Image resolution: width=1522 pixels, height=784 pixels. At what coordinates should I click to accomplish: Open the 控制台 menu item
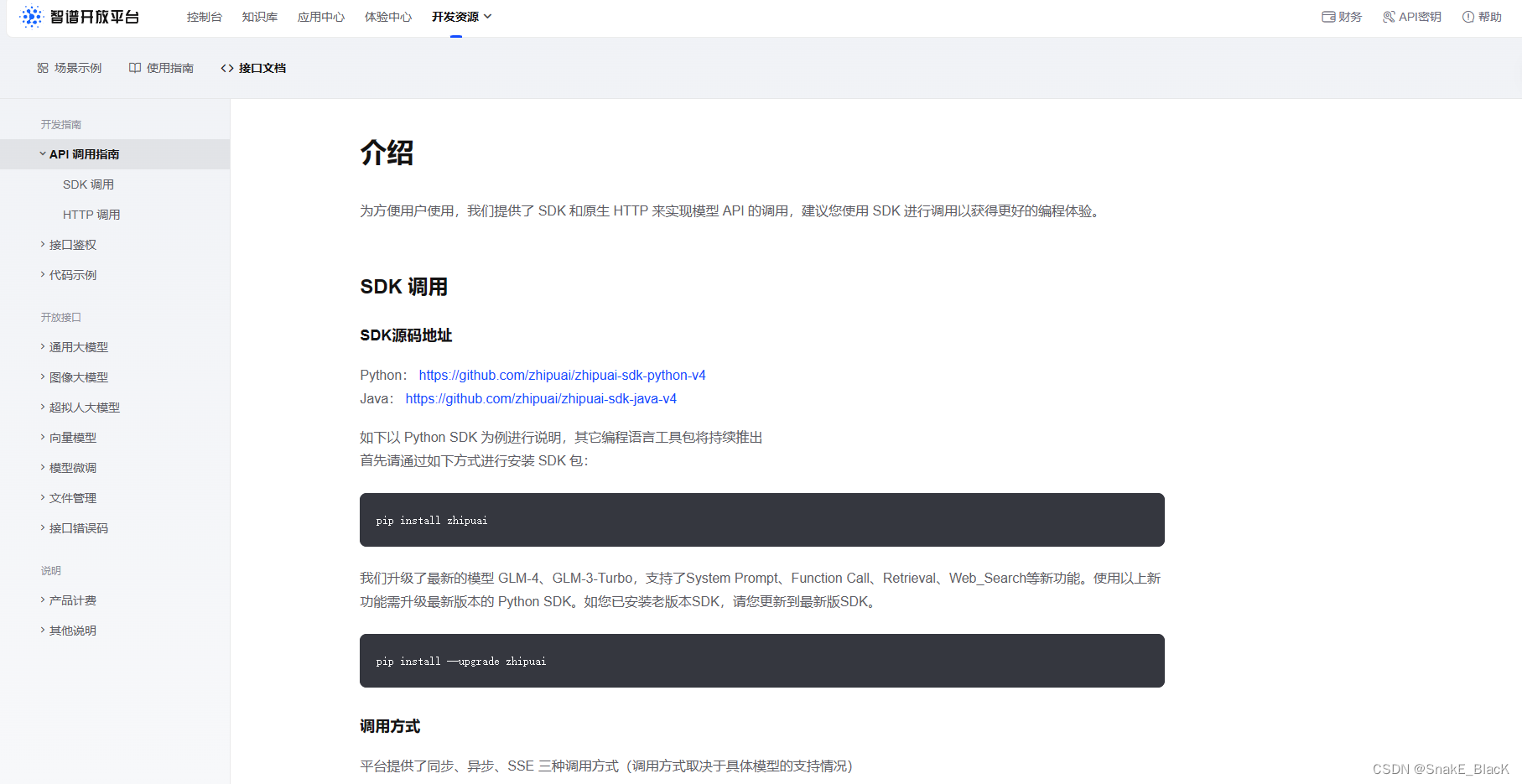coord(205,17)
